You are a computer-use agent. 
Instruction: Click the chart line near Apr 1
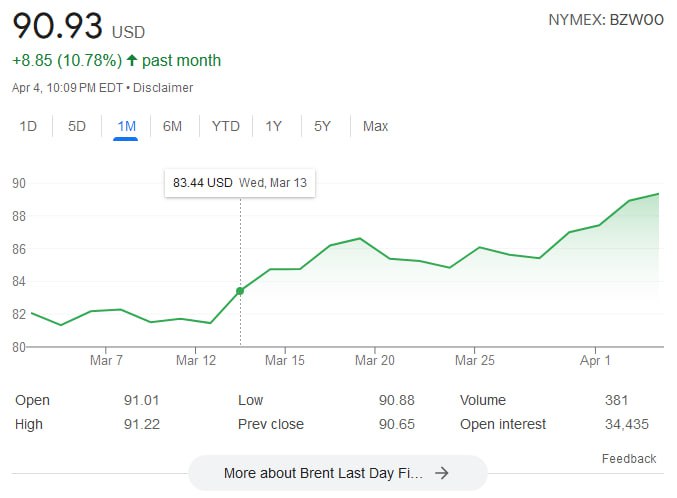point(596,226)
